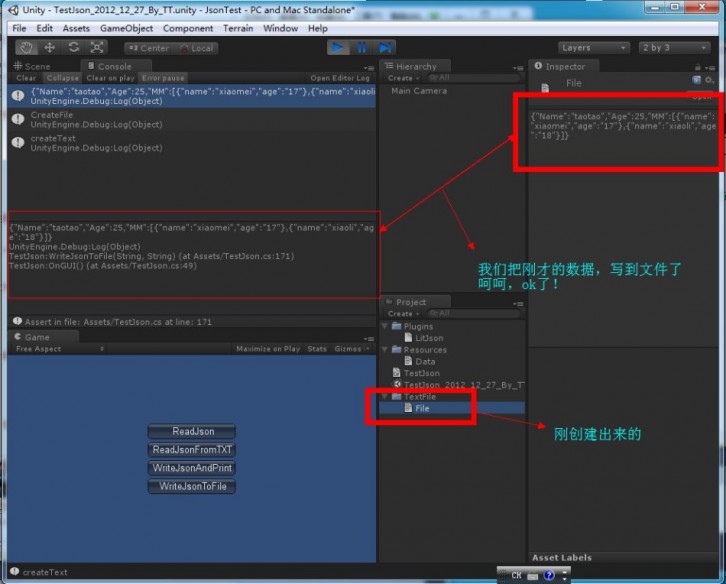Open the Window menu
Image resolution: width=726 pixels, height=584 pixels.
click(281, 28)
